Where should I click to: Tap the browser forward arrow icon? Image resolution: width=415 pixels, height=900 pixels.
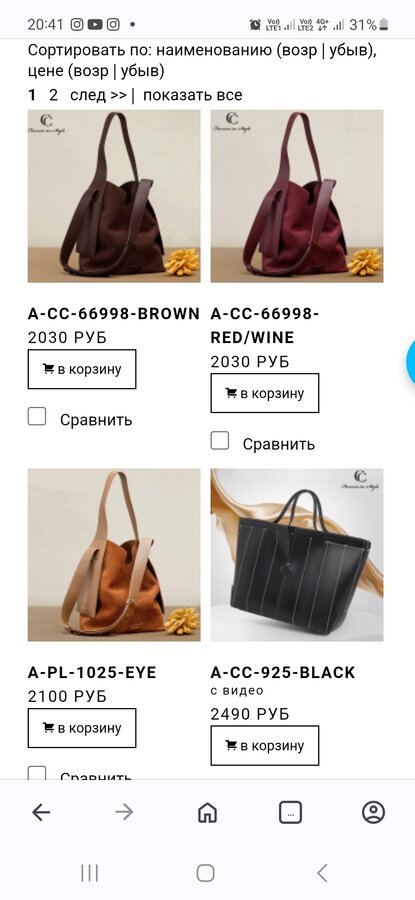pos(124,812)
